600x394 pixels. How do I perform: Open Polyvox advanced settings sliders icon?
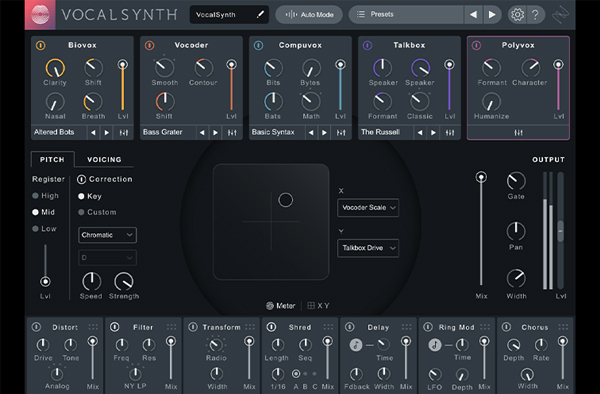click(x=518, y=132)
